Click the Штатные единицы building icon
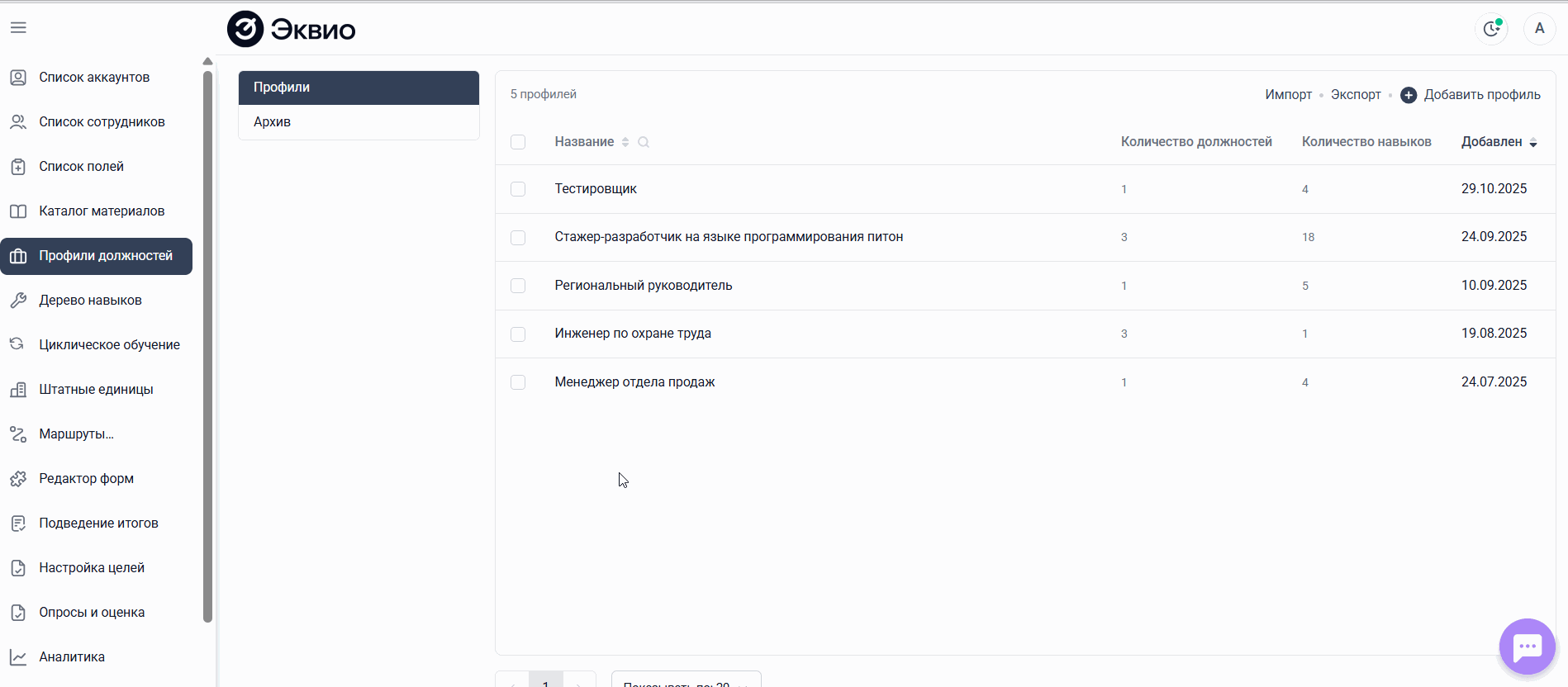This screenshot has width=1568, height=687. click(18, 390)
